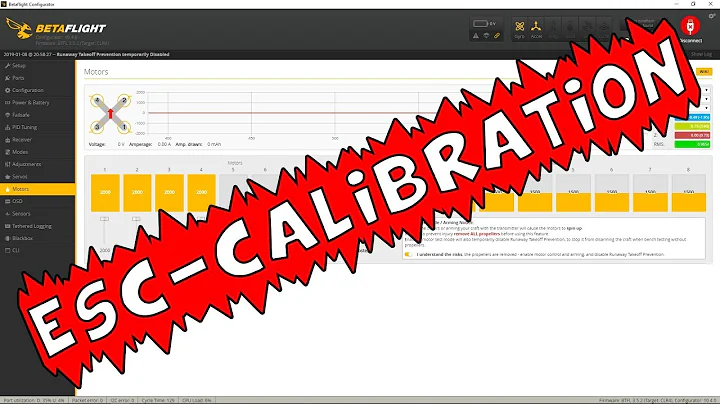
Task: Click the servo 7 output bar
Action: pos(650,193)
